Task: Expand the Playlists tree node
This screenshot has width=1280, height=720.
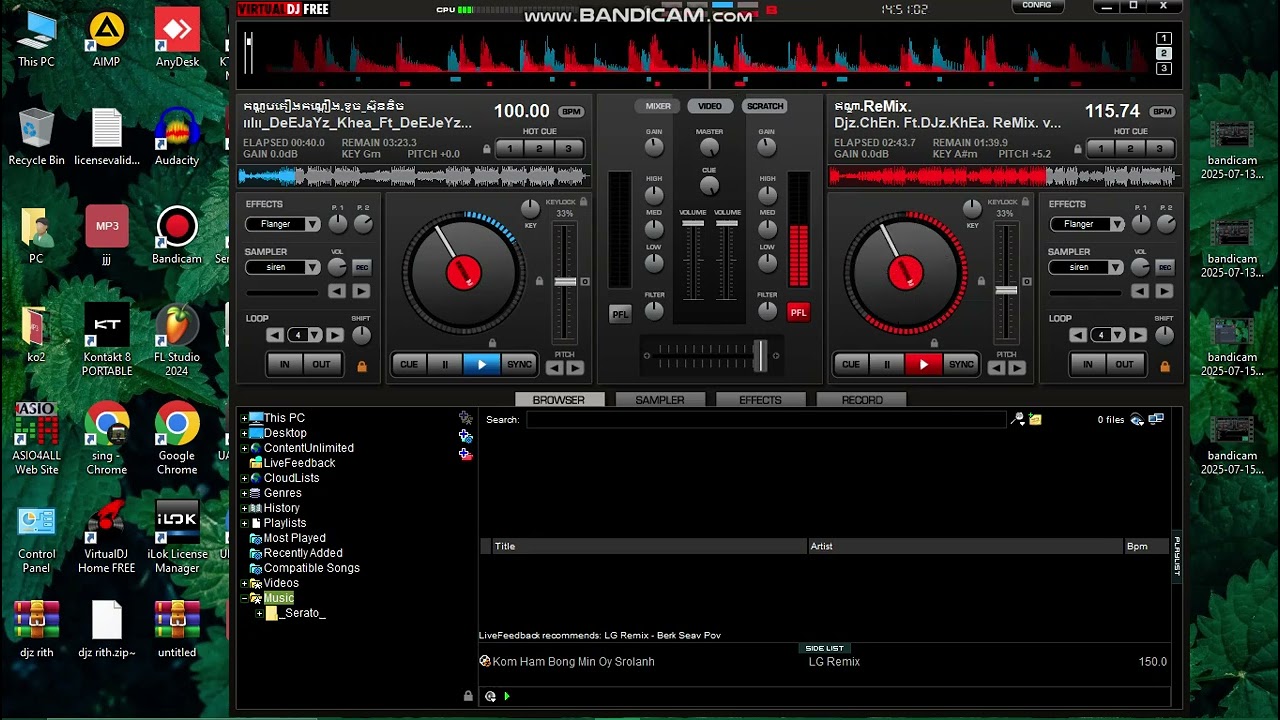Action: point(244,523)
